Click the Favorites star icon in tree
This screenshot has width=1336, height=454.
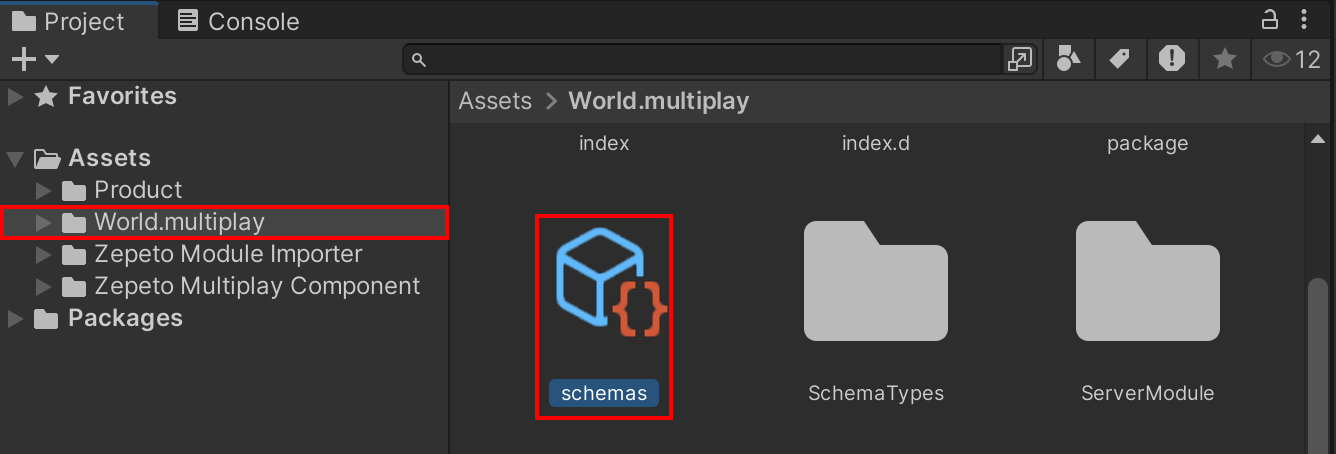pos(46,97)
